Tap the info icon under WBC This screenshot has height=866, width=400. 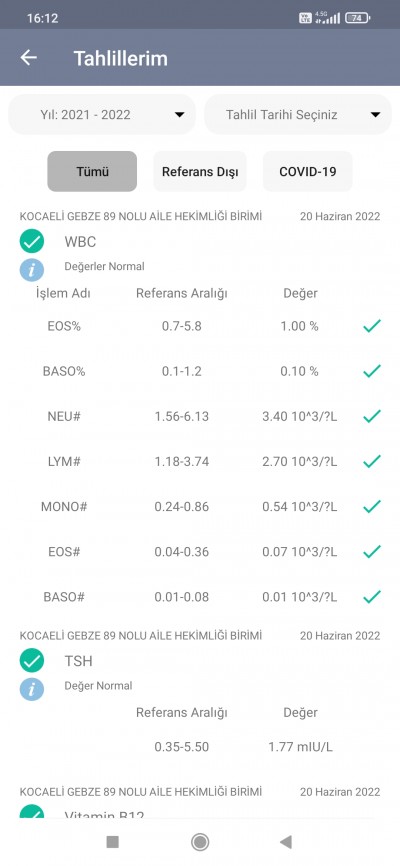pyautogui.click(x=32, y=270)
